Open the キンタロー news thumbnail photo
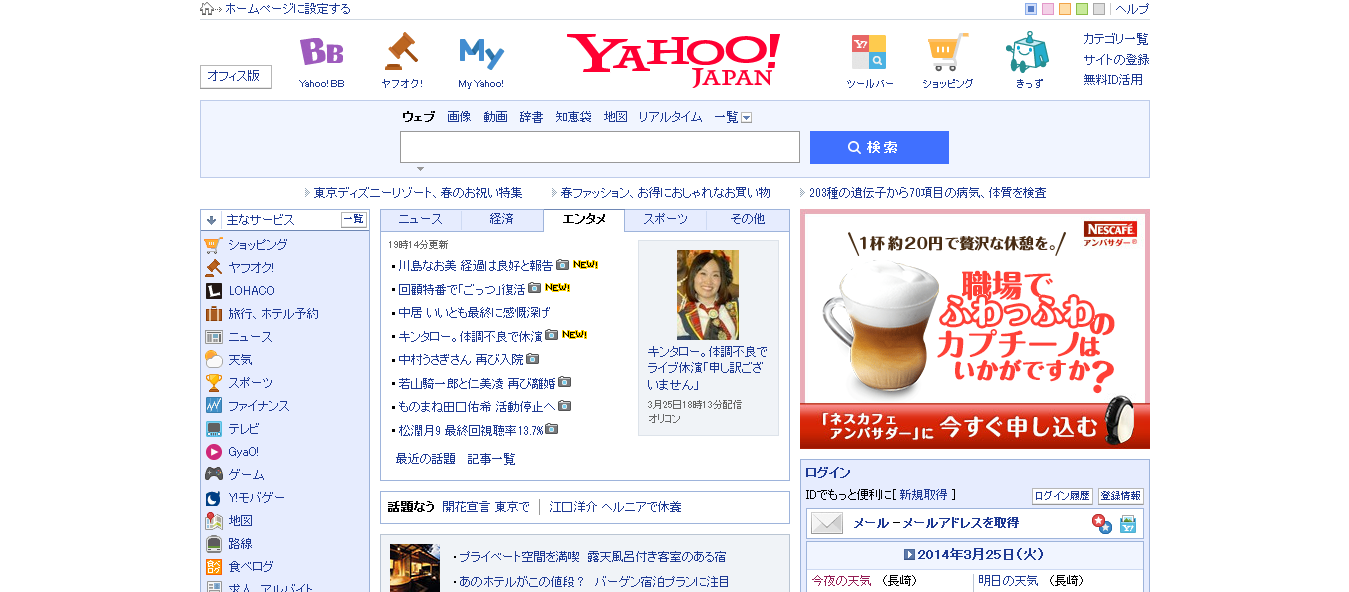Image resolution: width=1349 pixels, height=592 pixels. click(x=708, y=295)
